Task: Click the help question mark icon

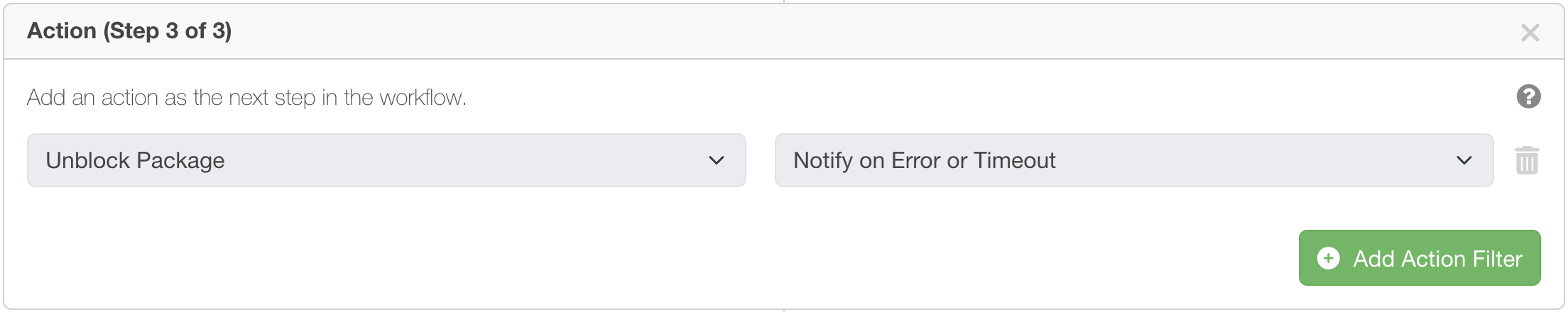Action: tap(1528, 96)
